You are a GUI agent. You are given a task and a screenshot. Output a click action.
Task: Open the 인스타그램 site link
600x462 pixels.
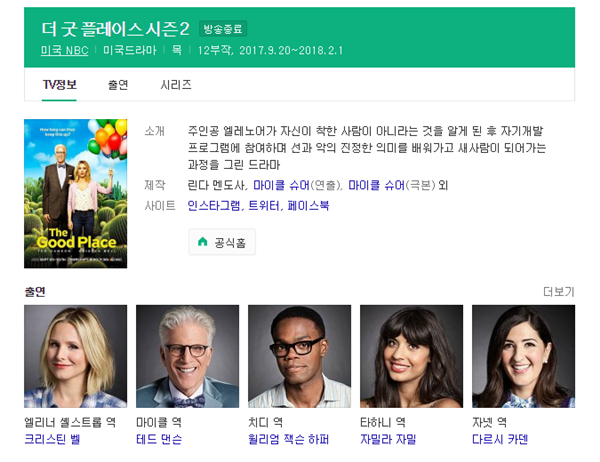214,206
